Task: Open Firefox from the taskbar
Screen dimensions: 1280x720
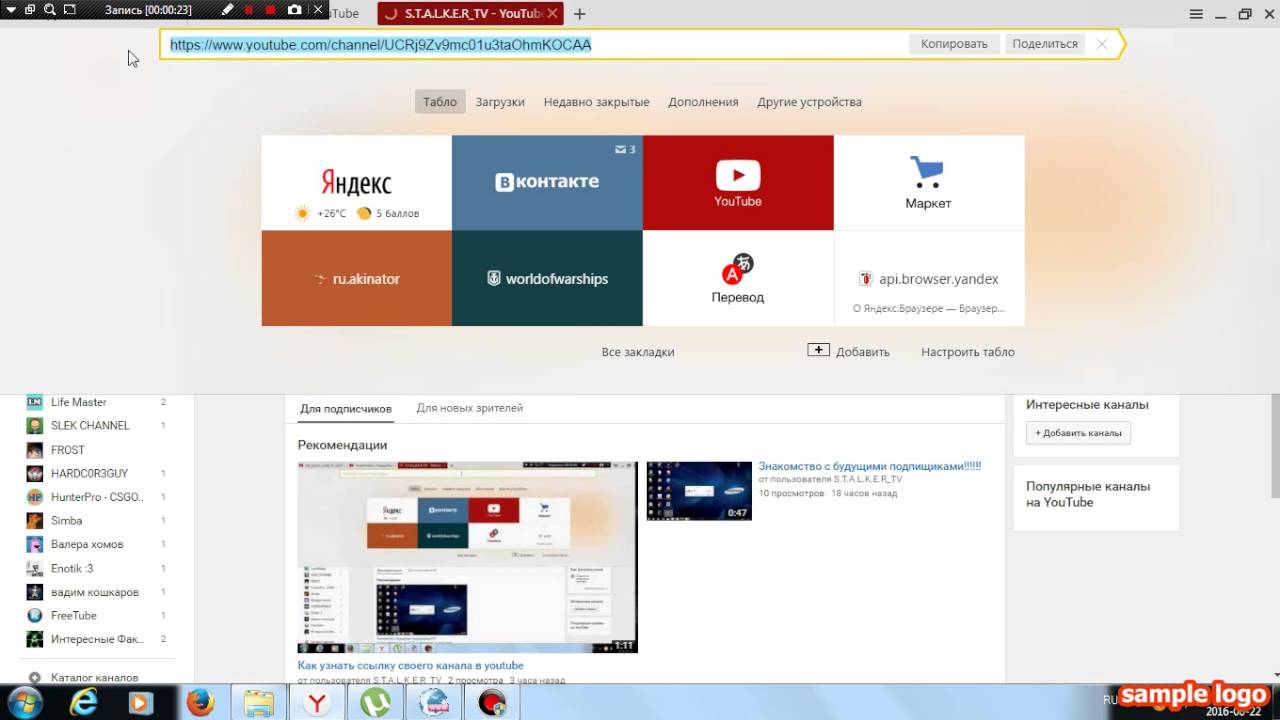Action: pyautogui.click(x=200, y=703)
